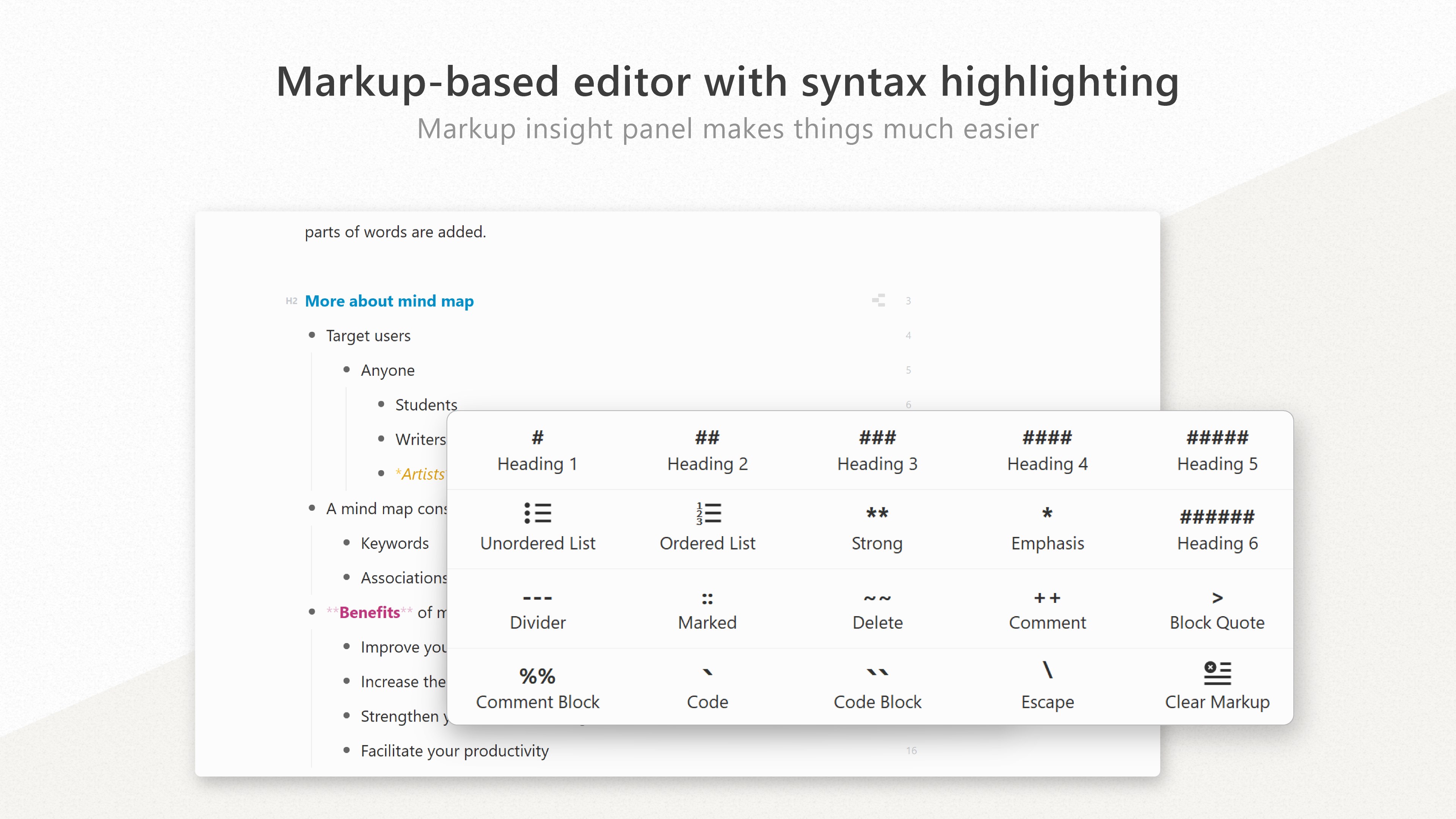
Task: Choose Heading 3 markup
Action: [x=877, y=450]
